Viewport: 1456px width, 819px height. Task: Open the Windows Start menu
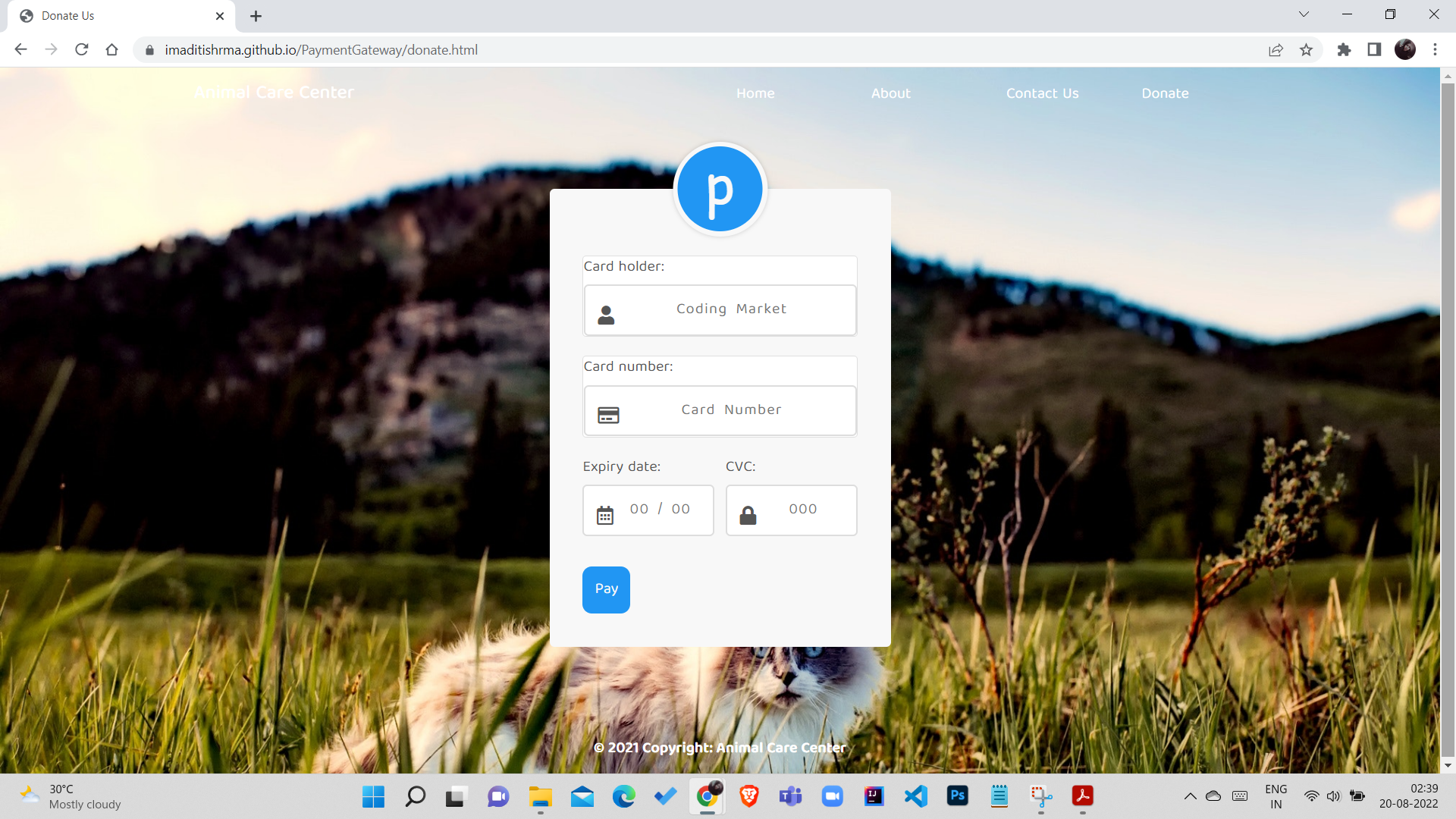pos(373,796)
